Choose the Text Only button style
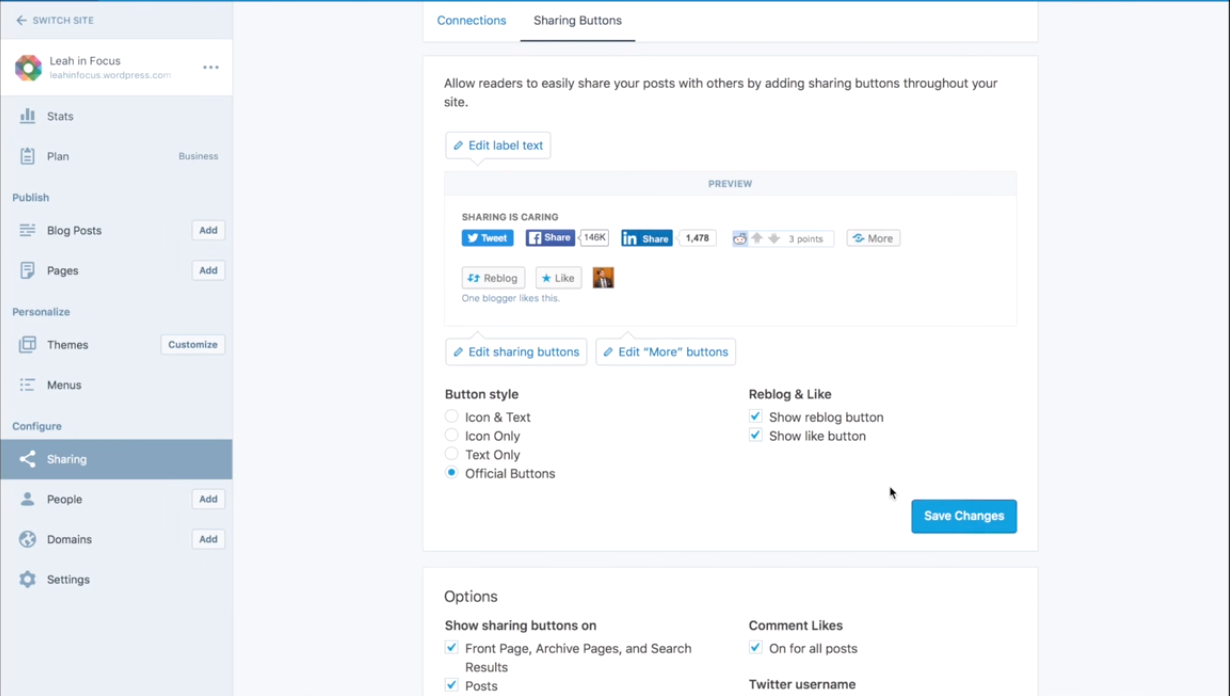This screenshot has height=696, width=1230. click(452, 454)
